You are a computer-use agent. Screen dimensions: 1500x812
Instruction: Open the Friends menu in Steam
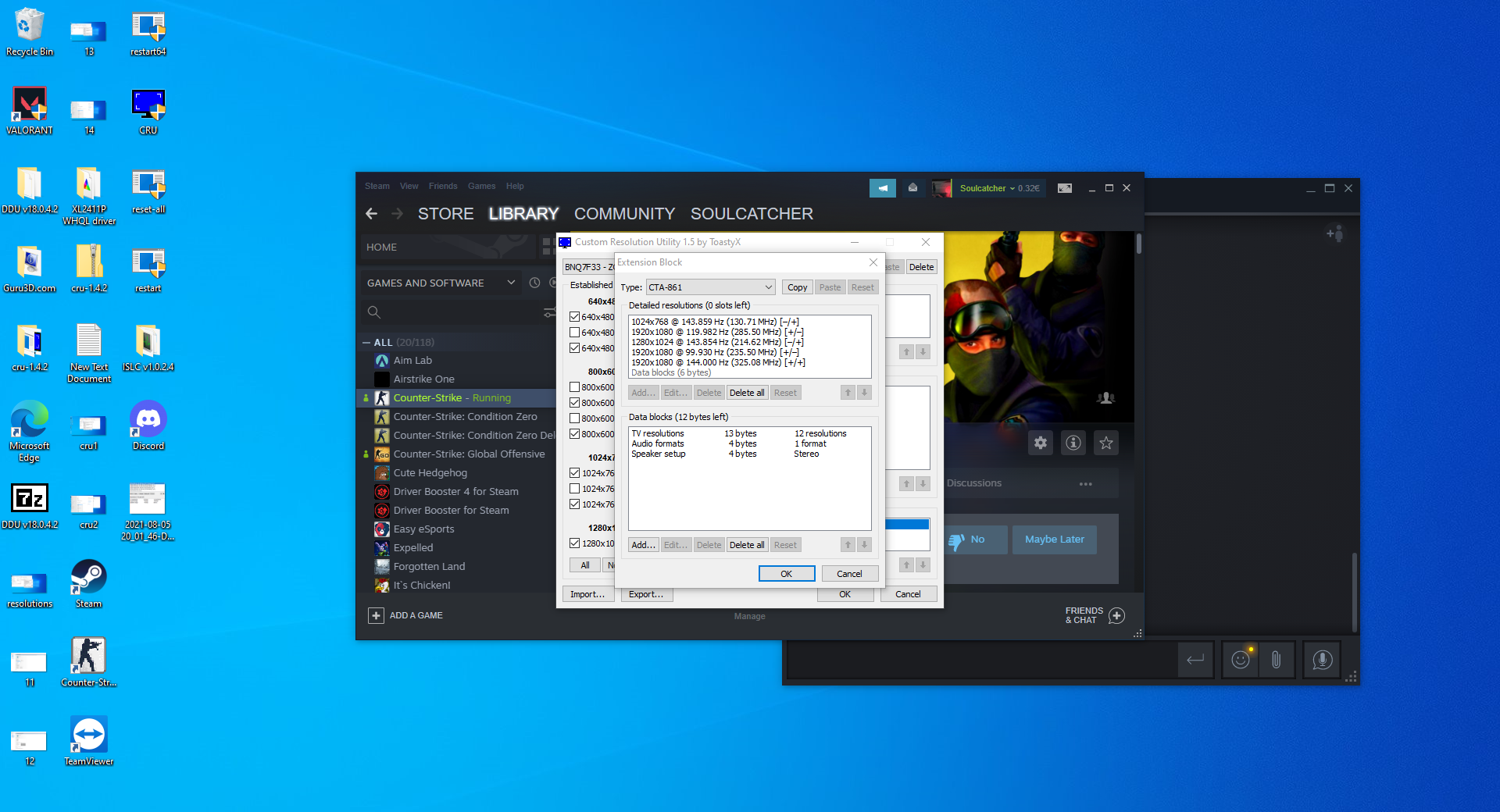pos(443,187)
